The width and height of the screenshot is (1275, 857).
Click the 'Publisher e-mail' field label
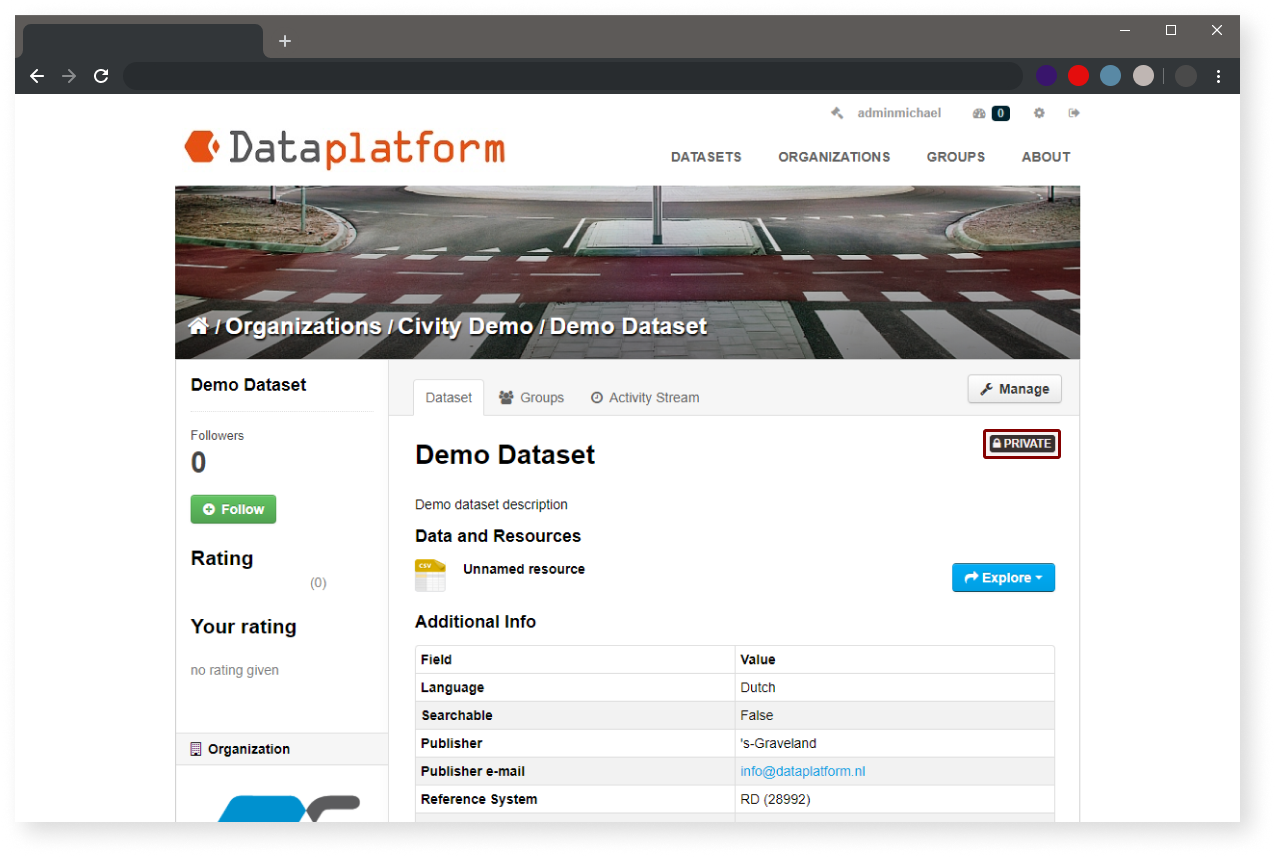472,771
